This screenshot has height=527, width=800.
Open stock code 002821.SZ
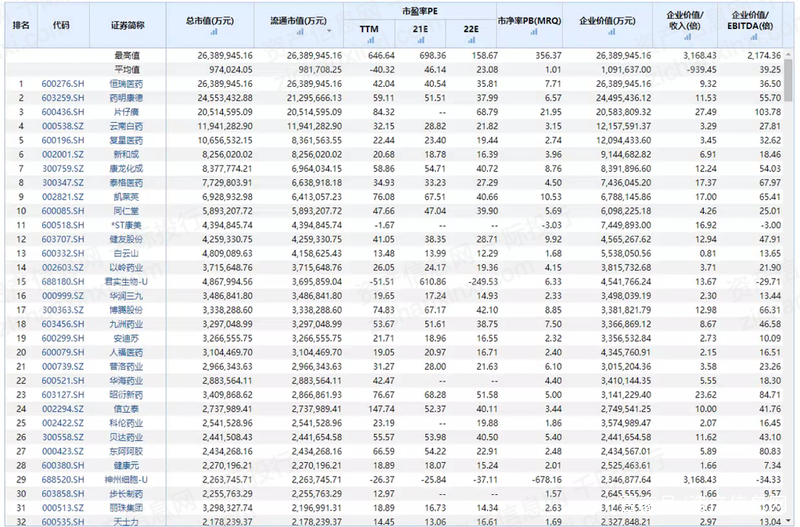pyautogui.click(x=63, y=197)
